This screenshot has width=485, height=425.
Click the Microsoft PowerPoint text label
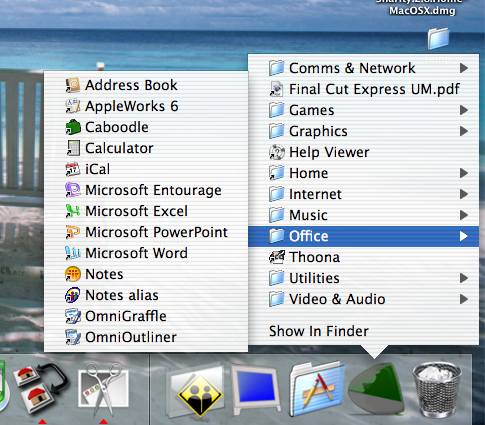[x=156, y=232]
